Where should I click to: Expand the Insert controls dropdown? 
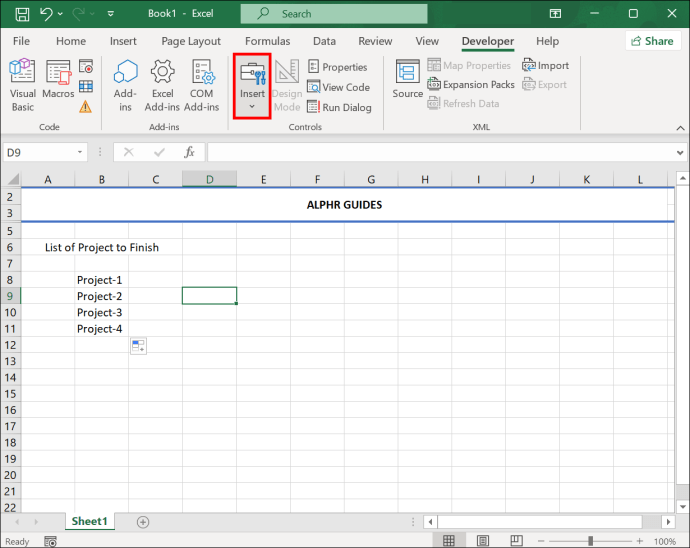(252, 86)
